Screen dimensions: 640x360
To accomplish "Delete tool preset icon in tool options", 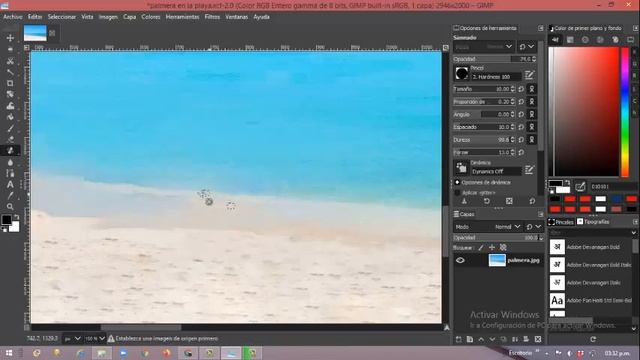I will click(x=509, y=201).
